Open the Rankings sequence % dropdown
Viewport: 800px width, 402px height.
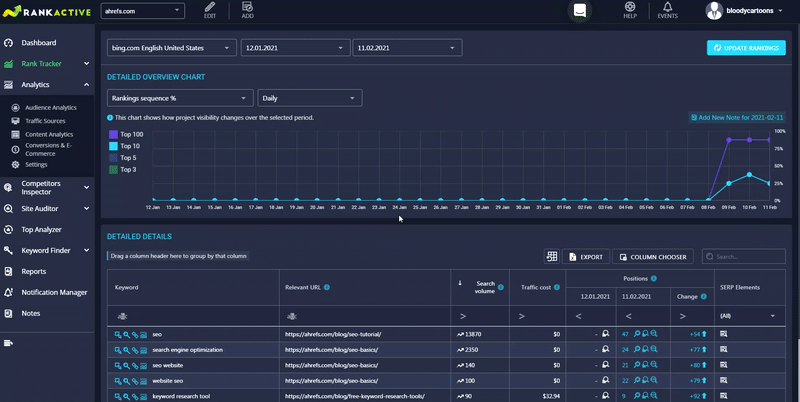click(180, 98)
